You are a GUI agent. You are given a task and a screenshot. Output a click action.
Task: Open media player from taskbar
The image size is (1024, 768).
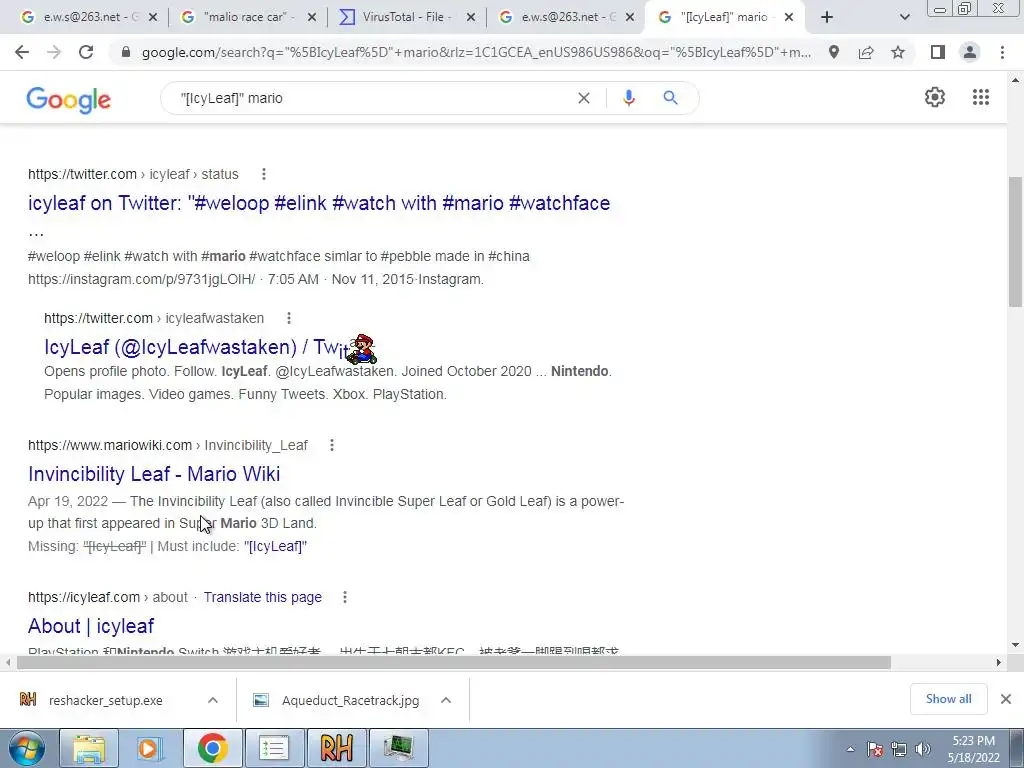(x=150, y=748)
